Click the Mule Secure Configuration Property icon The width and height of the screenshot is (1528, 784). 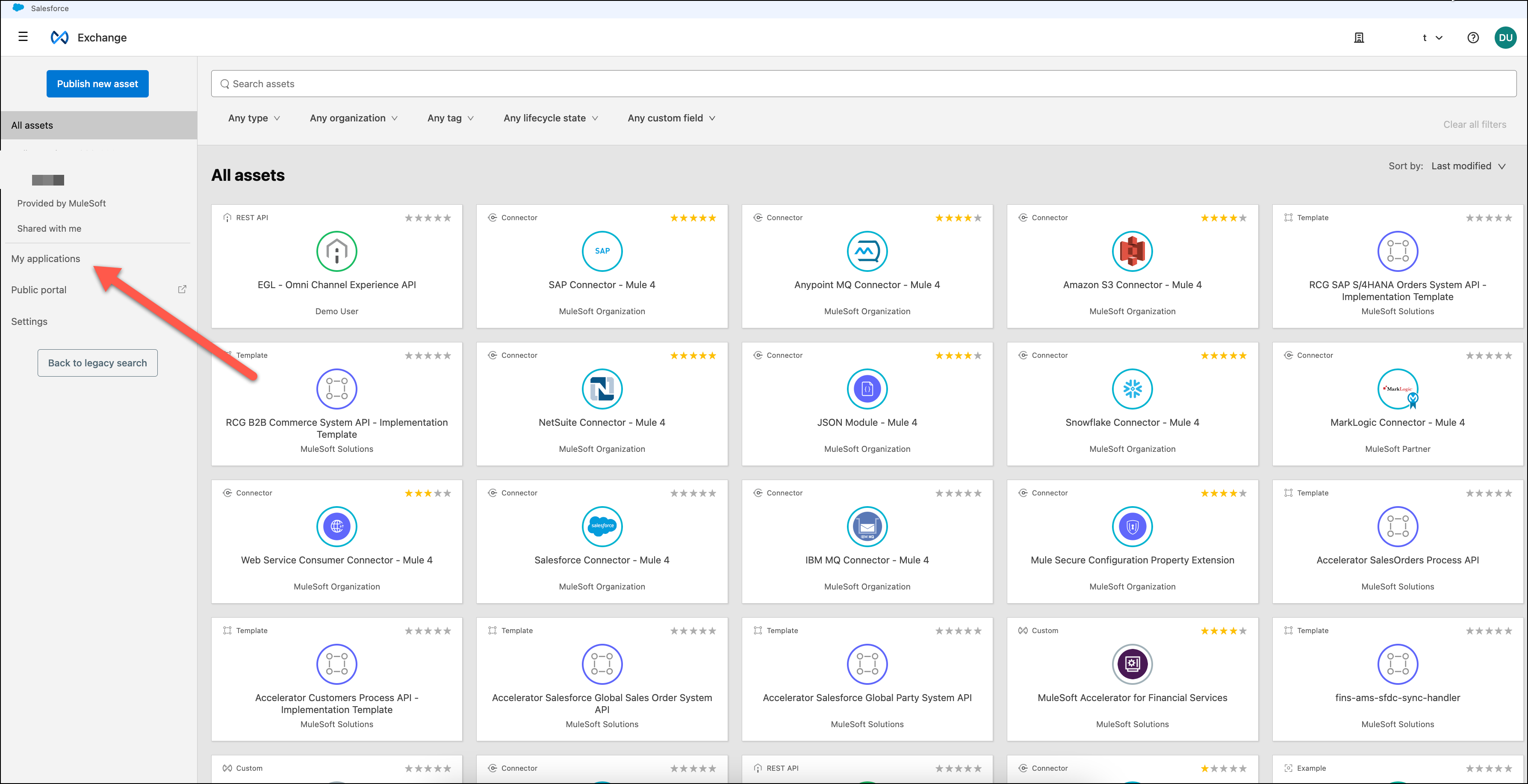(1133, 526)
